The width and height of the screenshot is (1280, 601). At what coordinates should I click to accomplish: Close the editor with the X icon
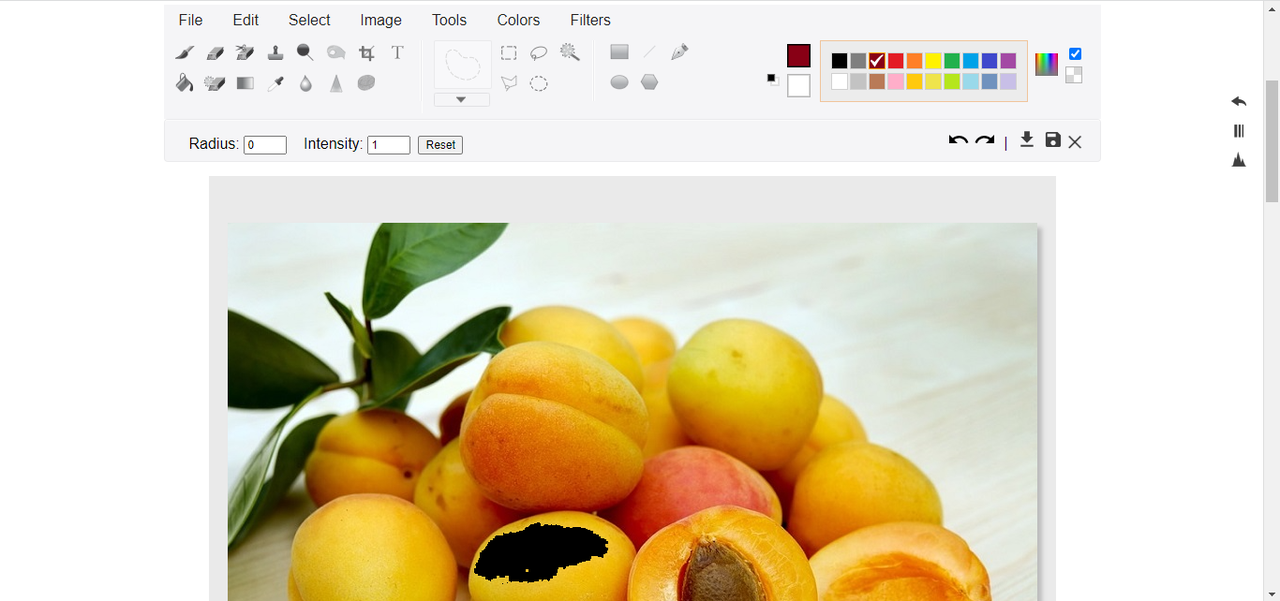click(1075, 142)
